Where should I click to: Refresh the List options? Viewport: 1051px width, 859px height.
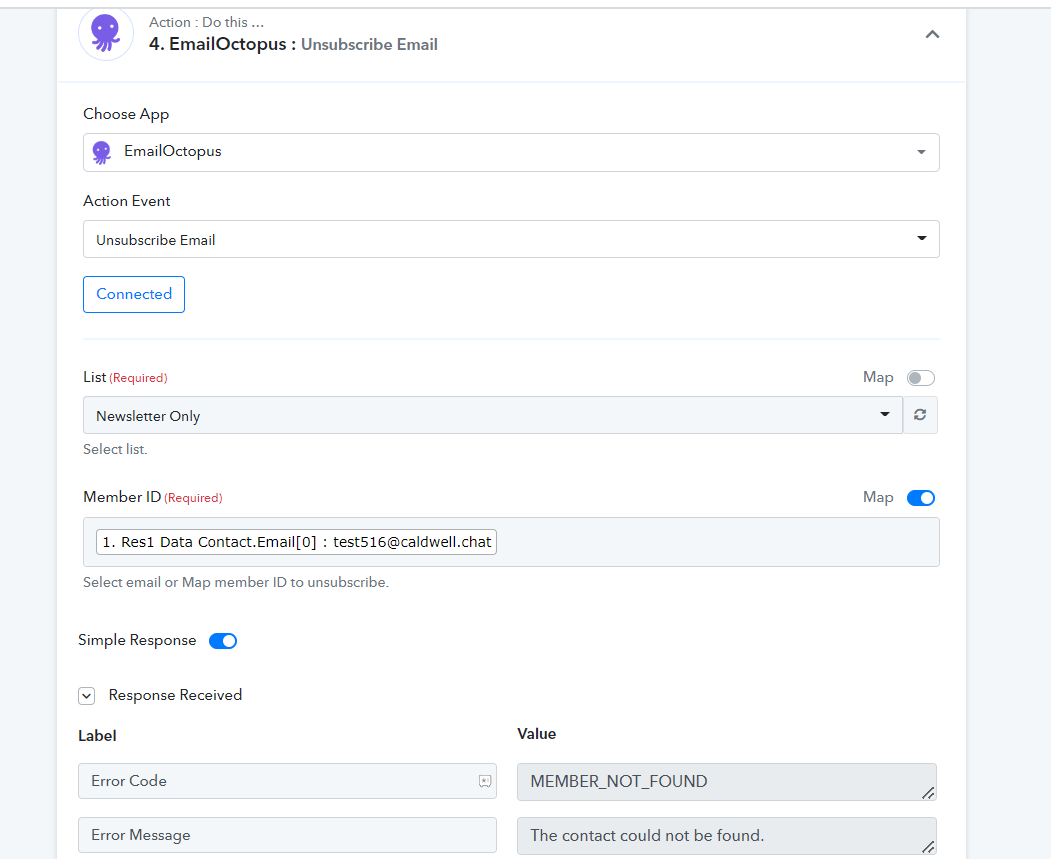[x=920, y=415]
